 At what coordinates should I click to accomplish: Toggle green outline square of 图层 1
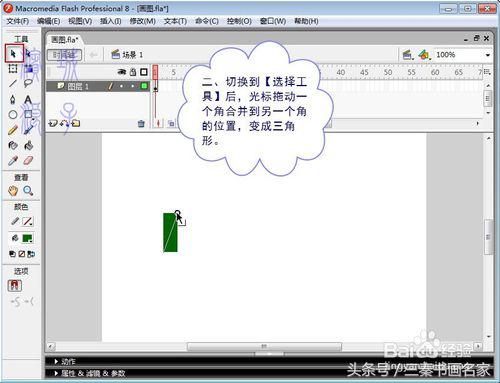pyautogui.click(x=144, y=86)
